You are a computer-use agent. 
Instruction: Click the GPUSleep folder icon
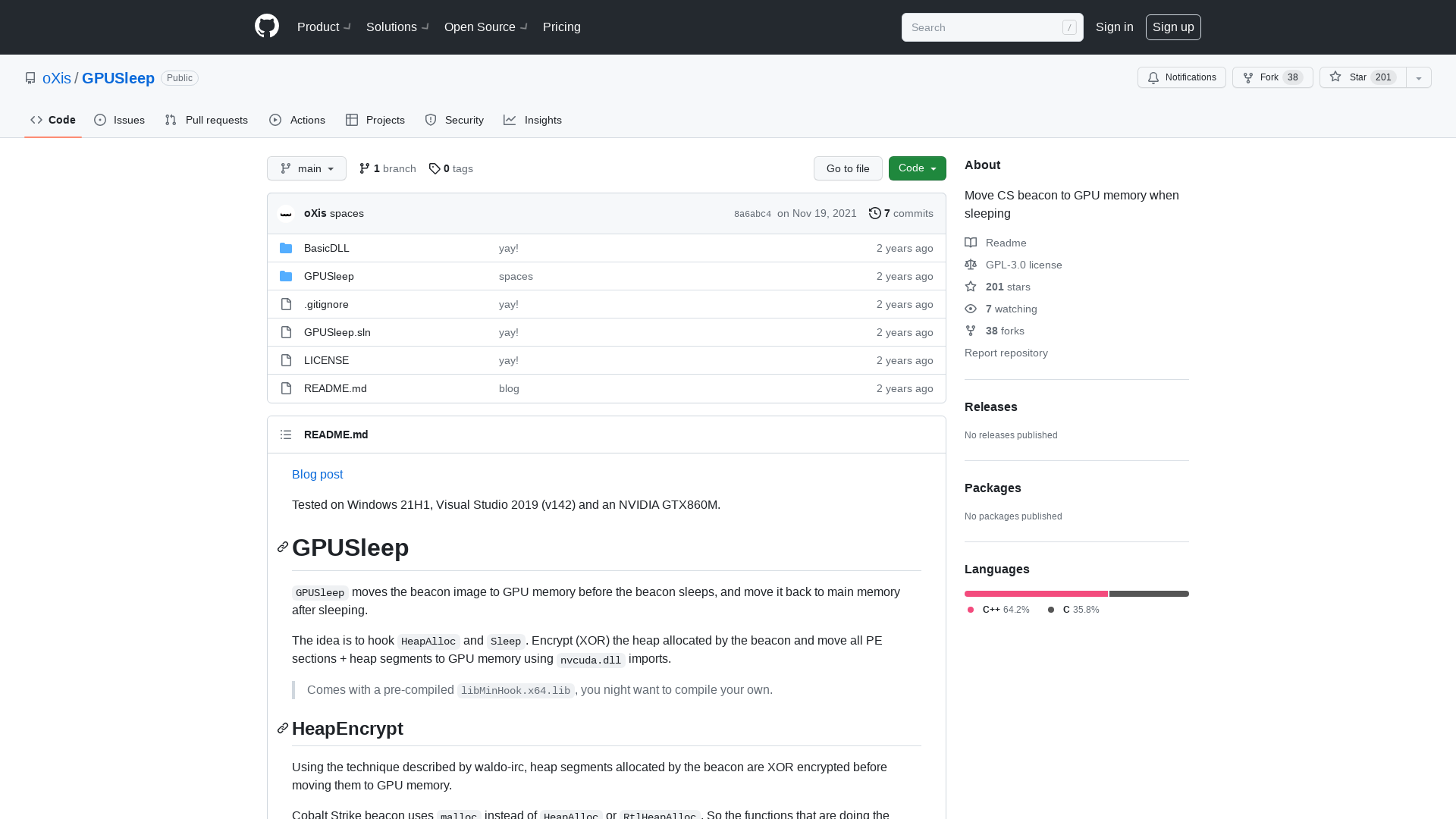(x=286, y=276)
